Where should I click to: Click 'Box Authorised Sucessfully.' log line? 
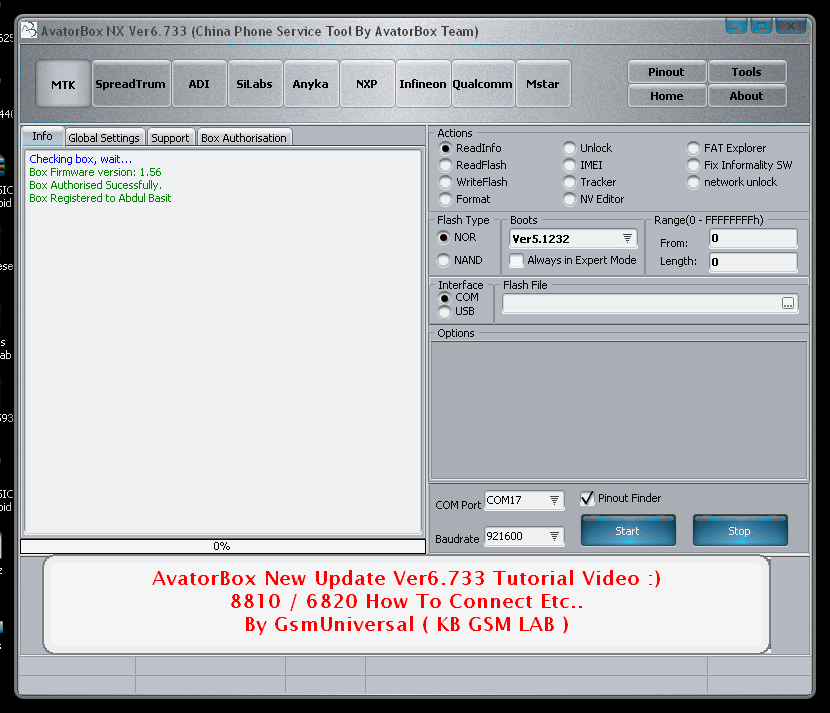click(95, 185)
